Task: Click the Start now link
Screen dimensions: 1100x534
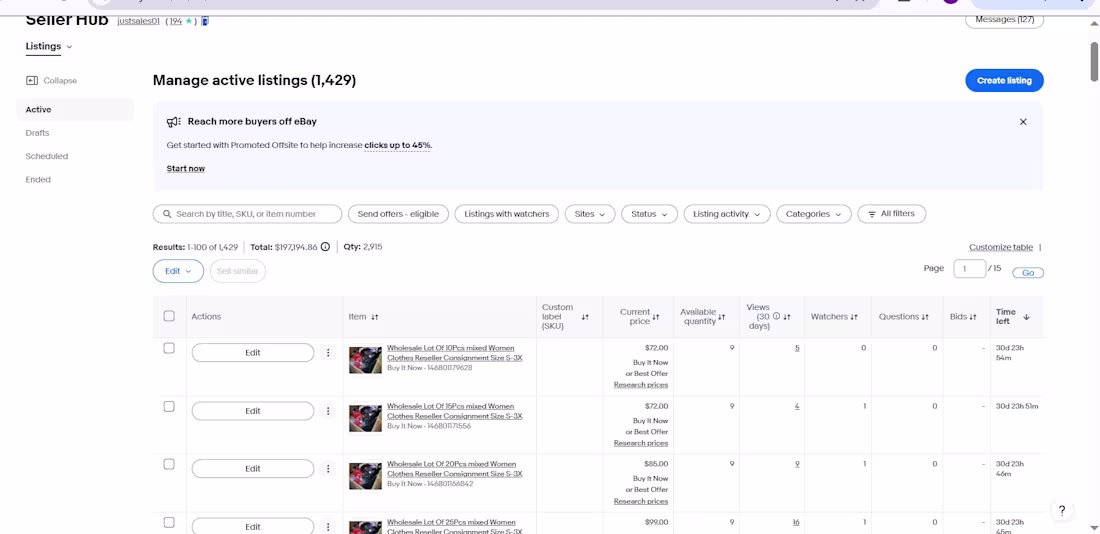Action: point(186,168)
